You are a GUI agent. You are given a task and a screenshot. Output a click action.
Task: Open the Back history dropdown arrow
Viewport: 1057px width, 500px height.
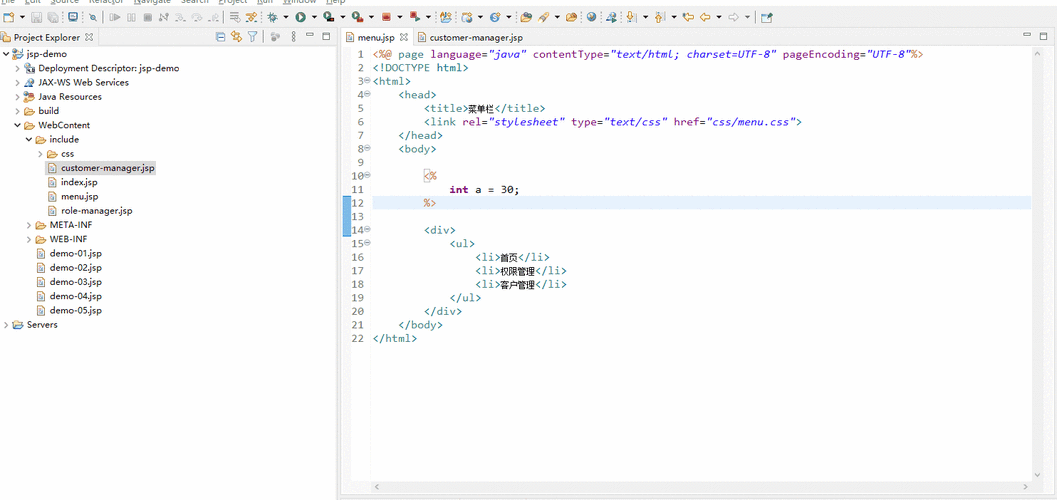click(x=719, y=17)
